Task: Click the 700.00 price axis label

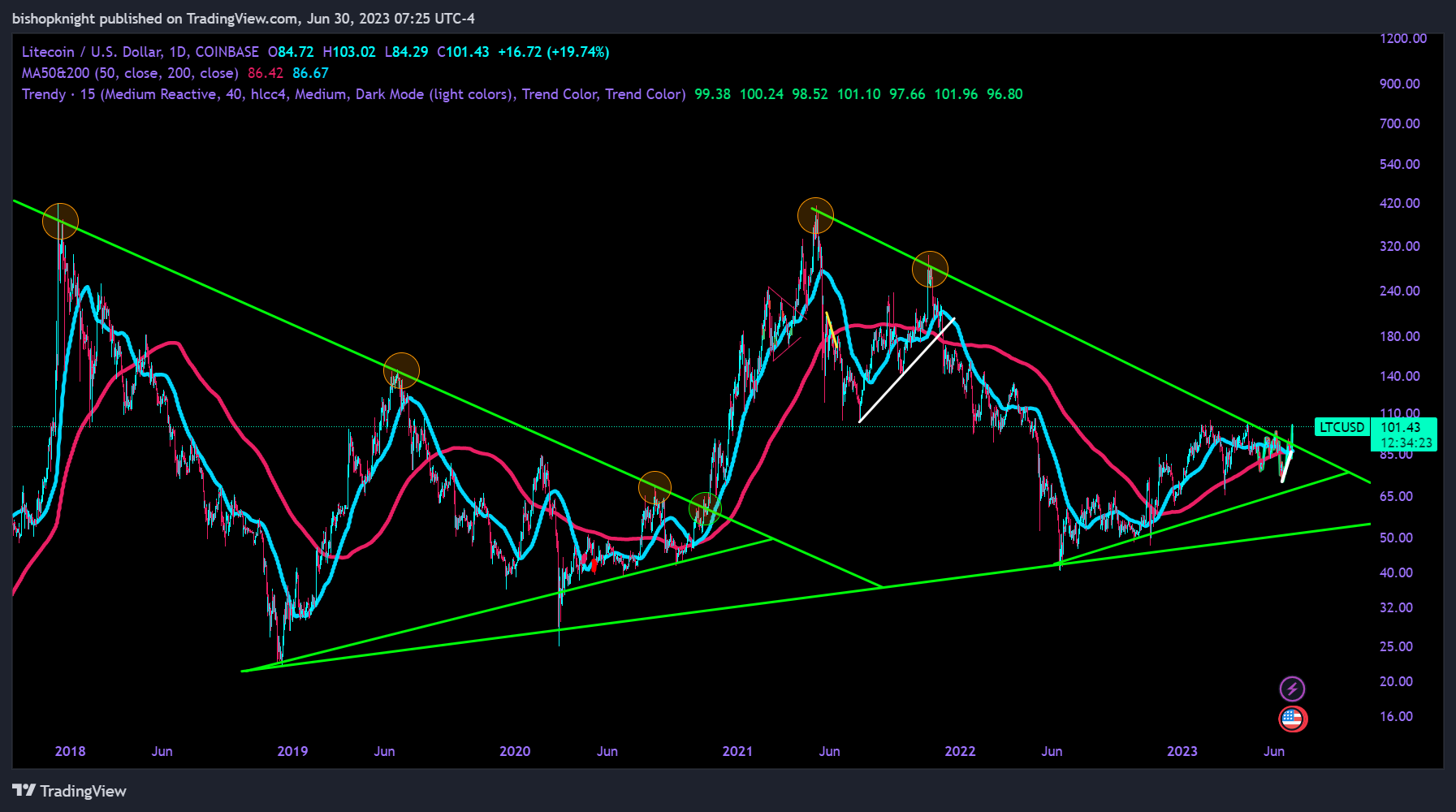Action: (1400, 123)
